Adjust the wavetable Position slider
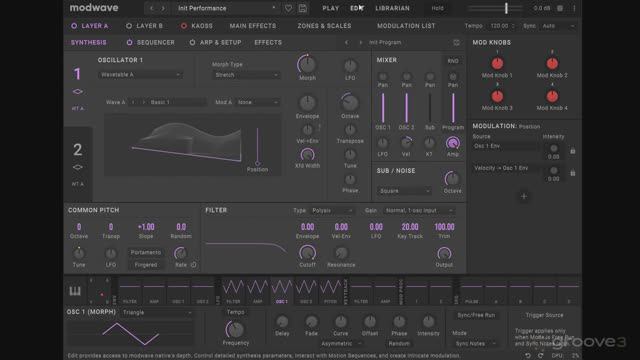This screenshot has height=360, width=640. tap(257, 146)
